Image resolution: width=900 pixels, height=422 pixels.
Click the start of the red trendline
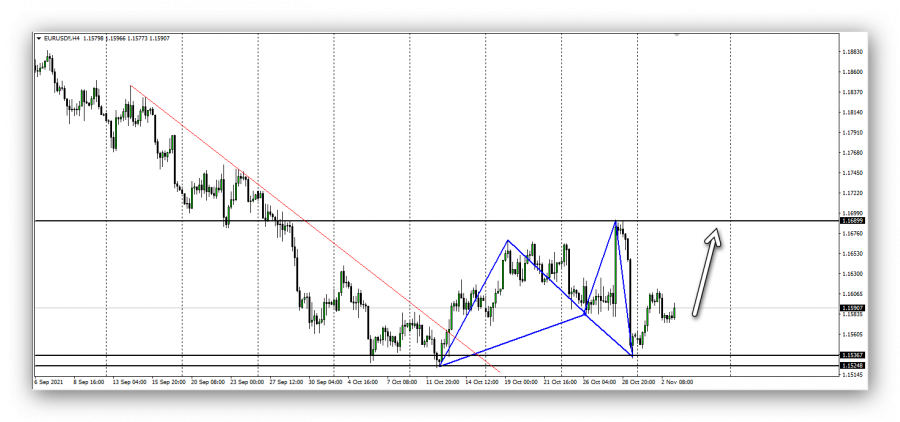coord(131,87)
